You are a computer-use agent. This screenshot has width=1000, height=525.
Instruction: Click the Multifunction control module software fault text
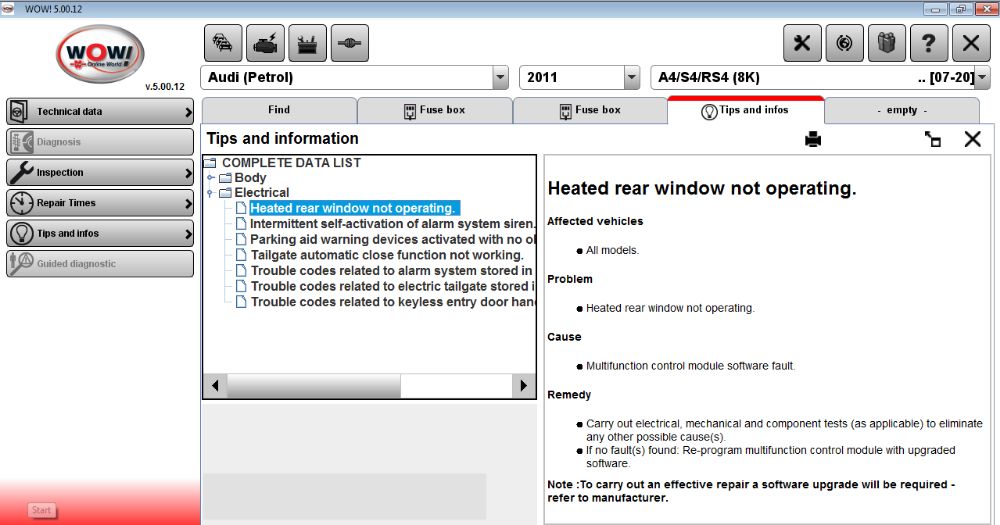pos(690,366)
